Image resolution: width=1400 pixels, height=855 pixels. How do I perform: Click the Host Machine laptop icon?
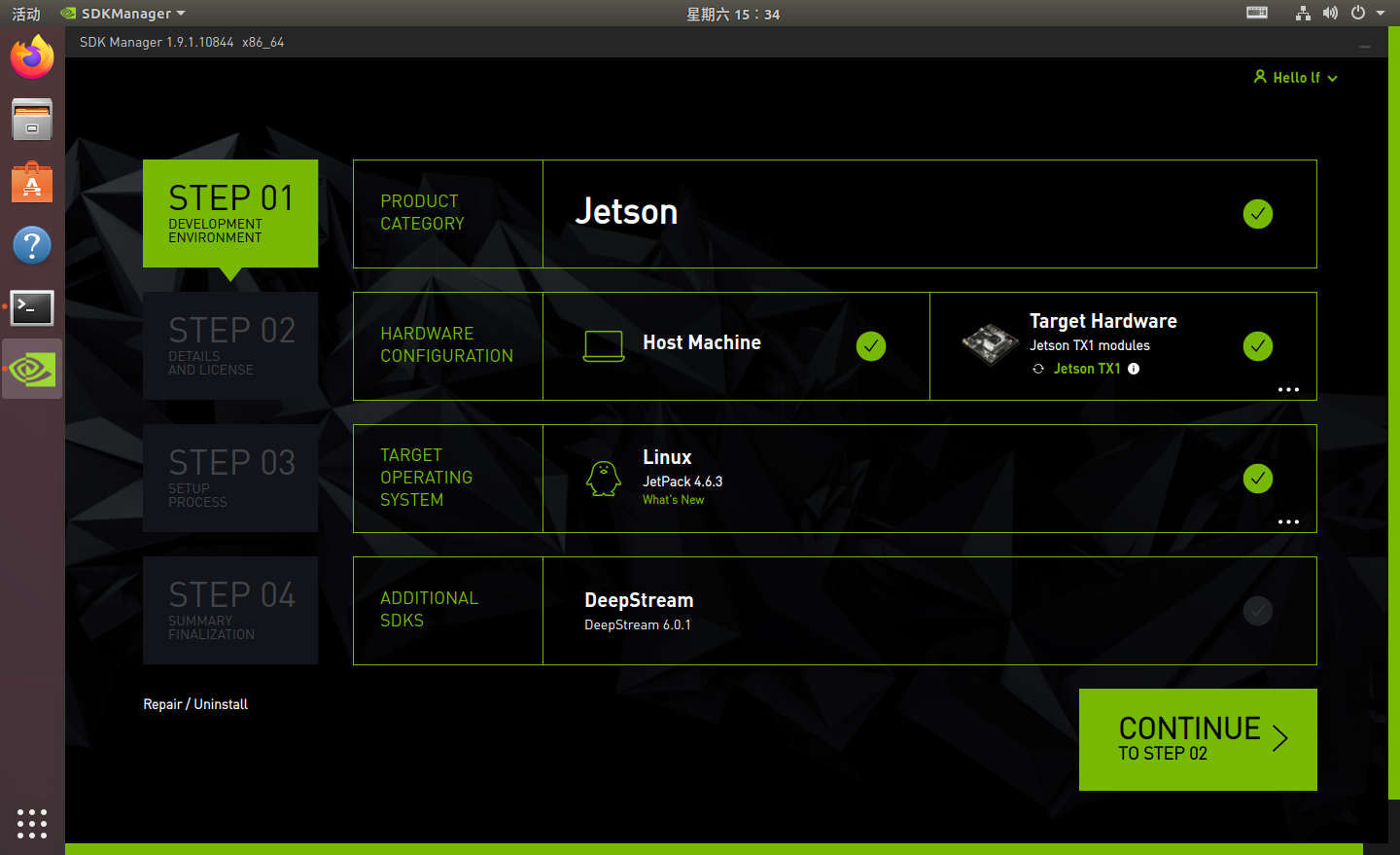604,345
